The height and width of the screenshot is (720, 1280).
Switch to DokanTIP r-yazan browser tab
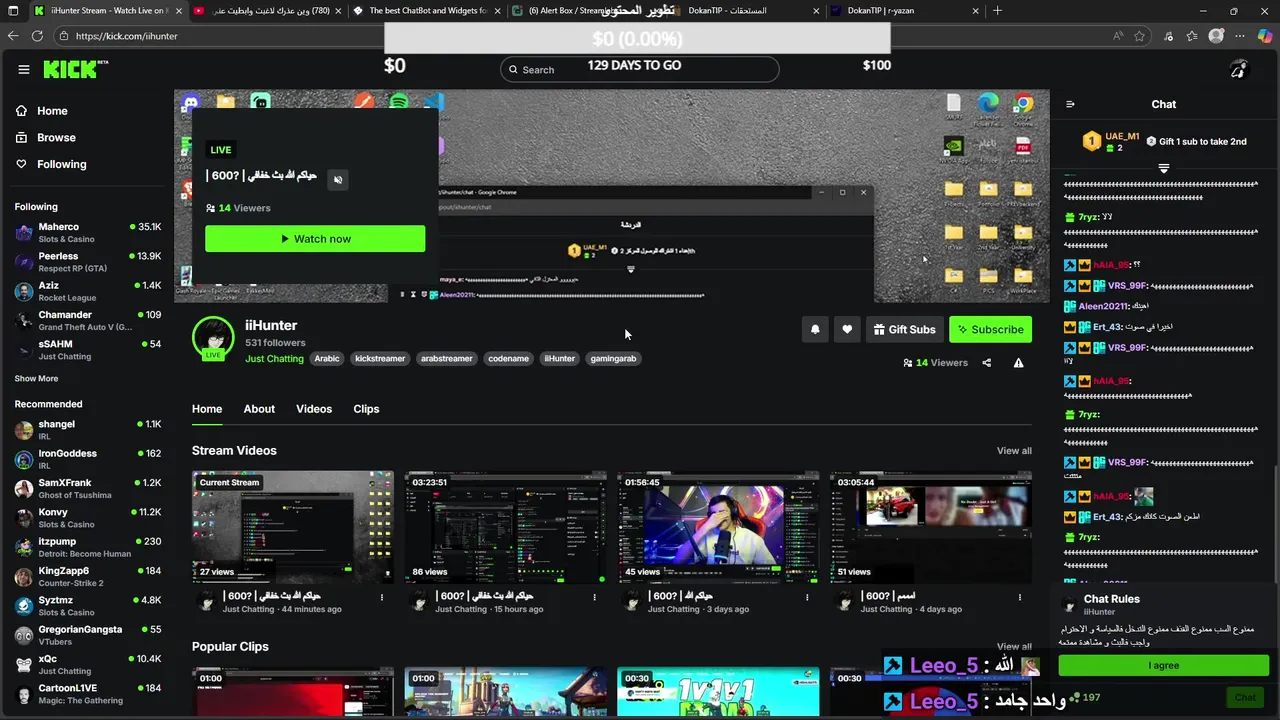[905, 11]
